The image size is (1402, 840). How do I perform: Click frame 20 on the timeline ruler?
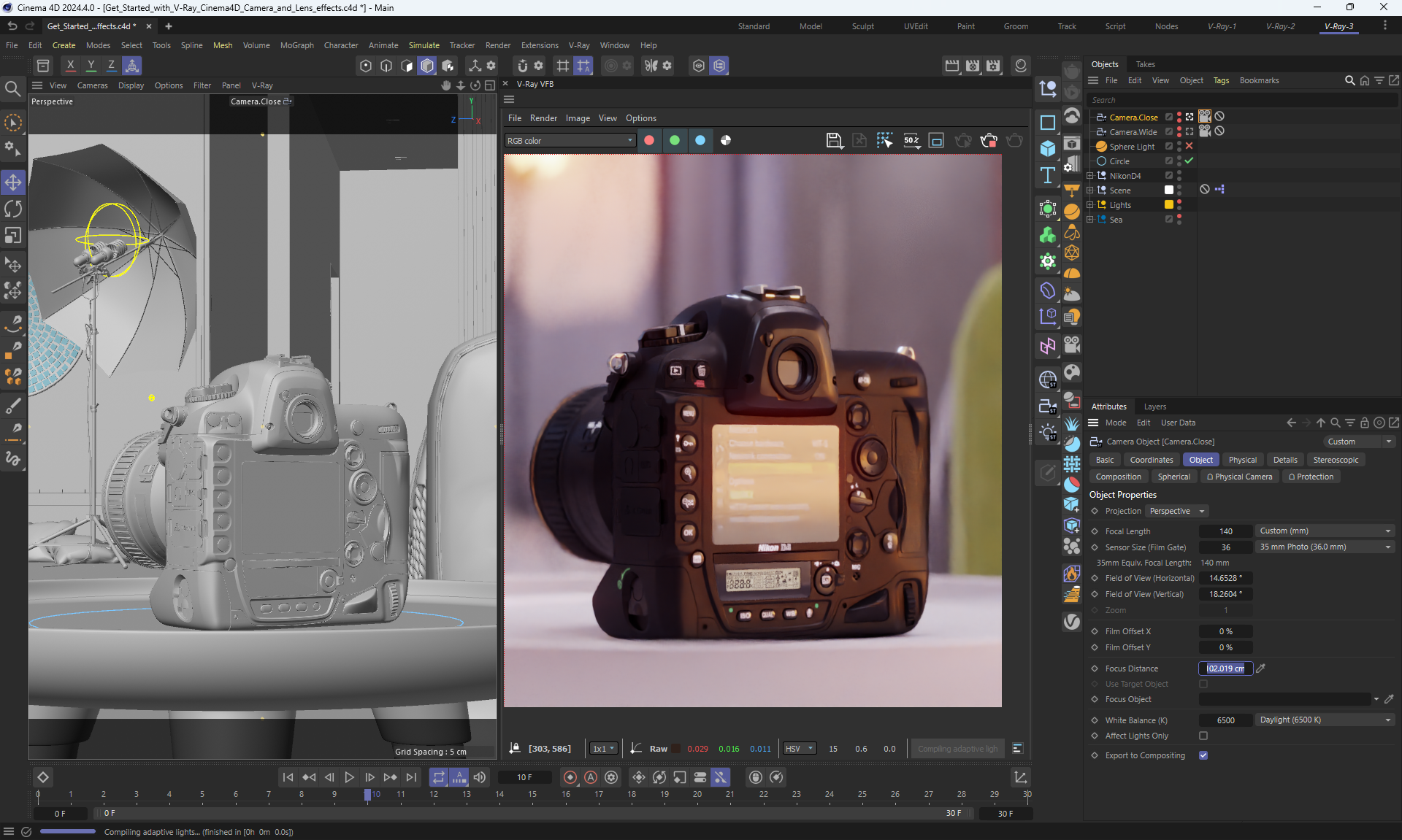[x=697, y=796]
